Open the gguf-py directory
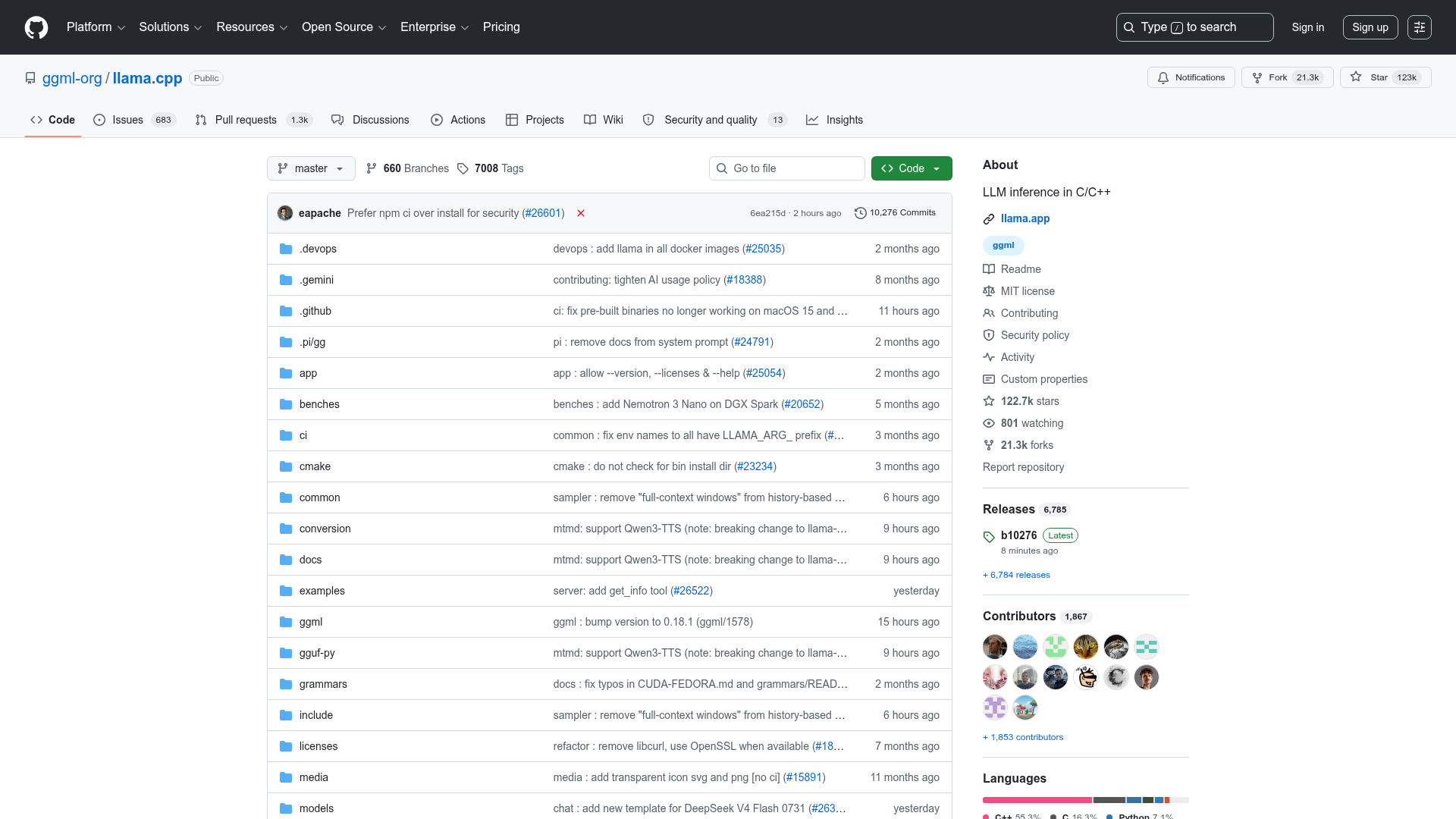The width and height of the screenshot is (1456, 819). pyautogui.click(x=316, y=653)
